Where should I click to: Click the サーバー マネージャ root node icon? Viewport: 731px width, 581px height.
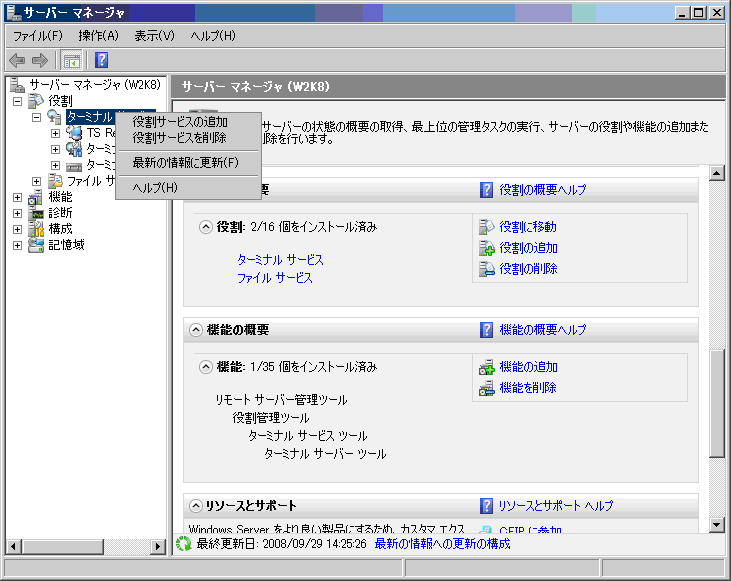[x=18, y=84]
